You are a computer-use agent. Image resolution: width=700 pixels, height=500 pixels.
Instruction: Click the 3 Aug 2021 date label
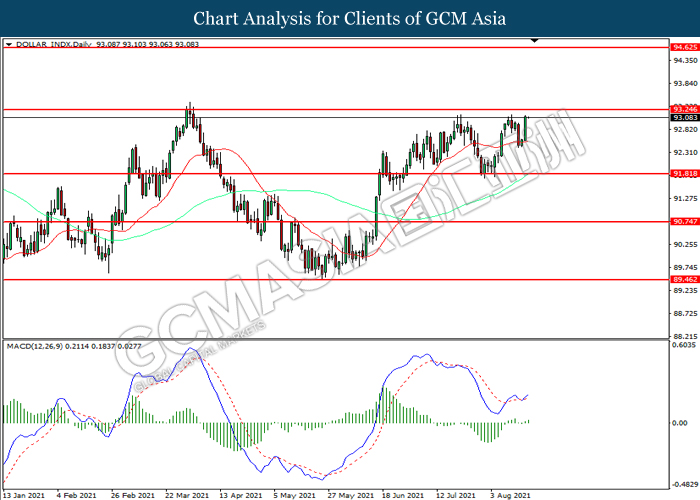coord(510,495)
